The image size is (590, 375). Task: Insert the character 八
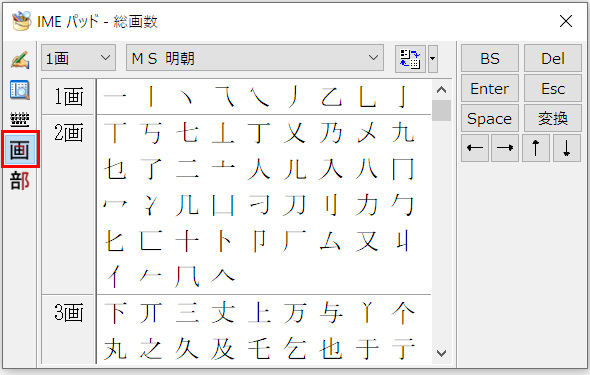coord(367,169)
